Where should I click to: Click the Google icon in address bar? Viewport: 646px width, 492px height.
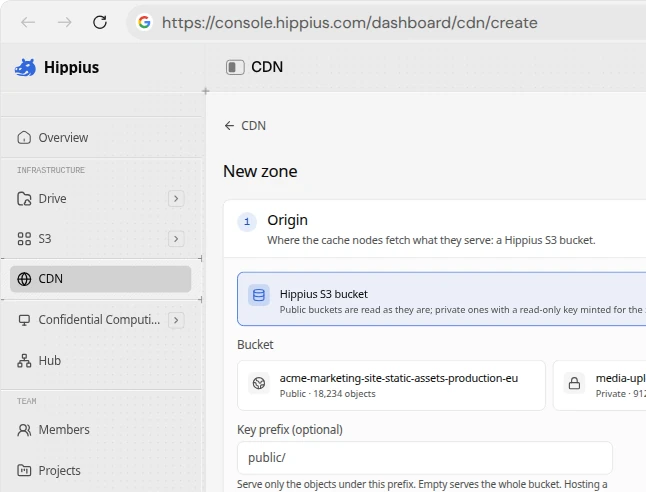(x=144, y=22)
